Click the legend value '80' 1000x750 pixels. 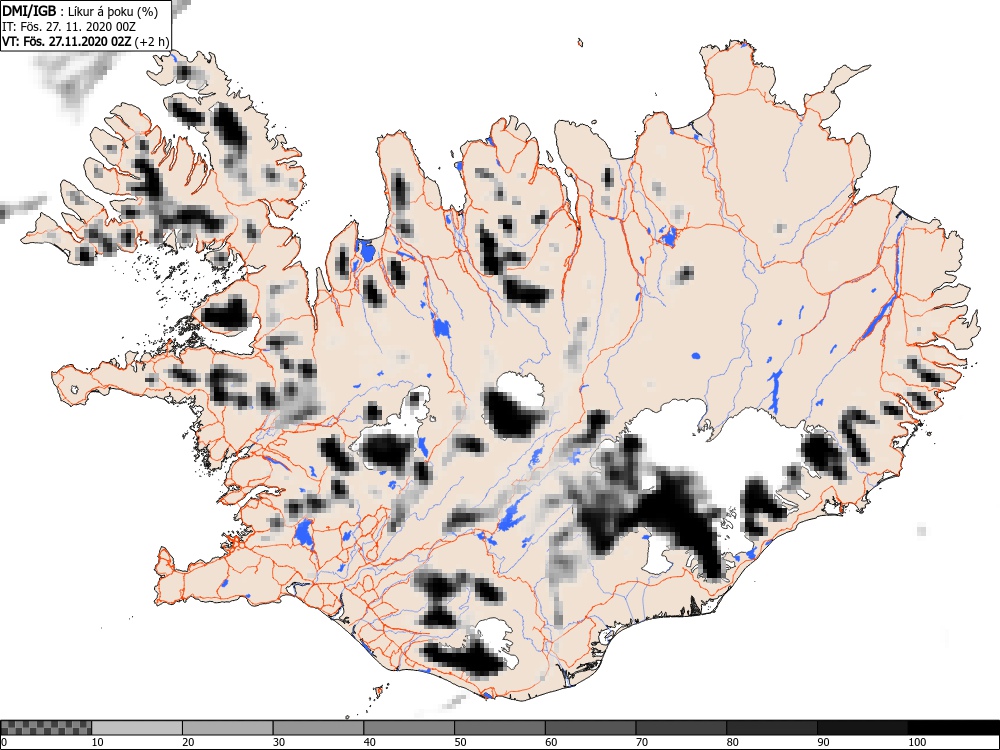732,742
